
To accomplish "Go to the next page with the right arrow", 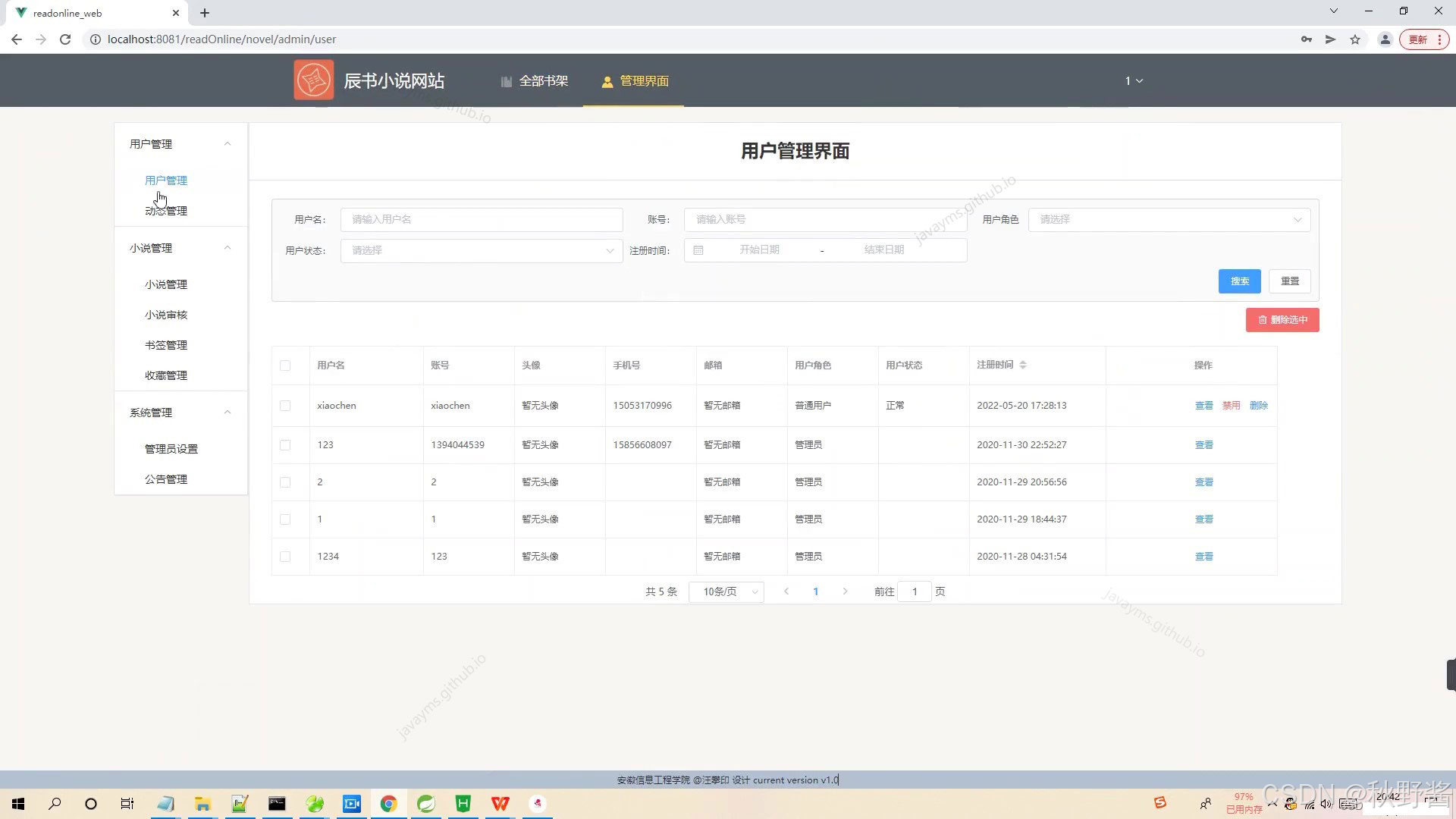I will pos(845,591).
